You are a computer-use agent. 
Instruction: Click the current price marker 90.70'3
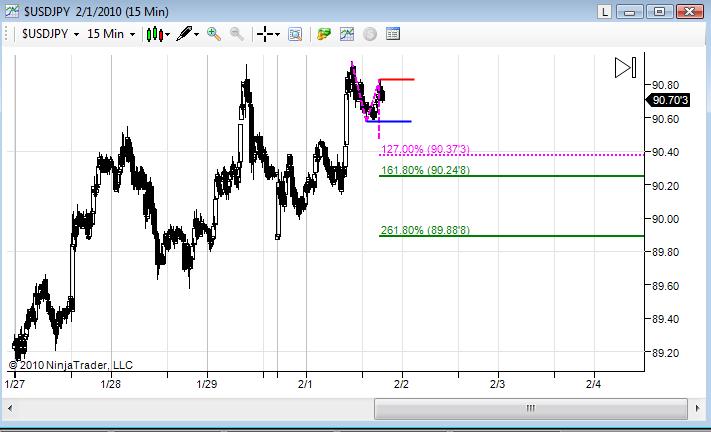click(668, 100)
